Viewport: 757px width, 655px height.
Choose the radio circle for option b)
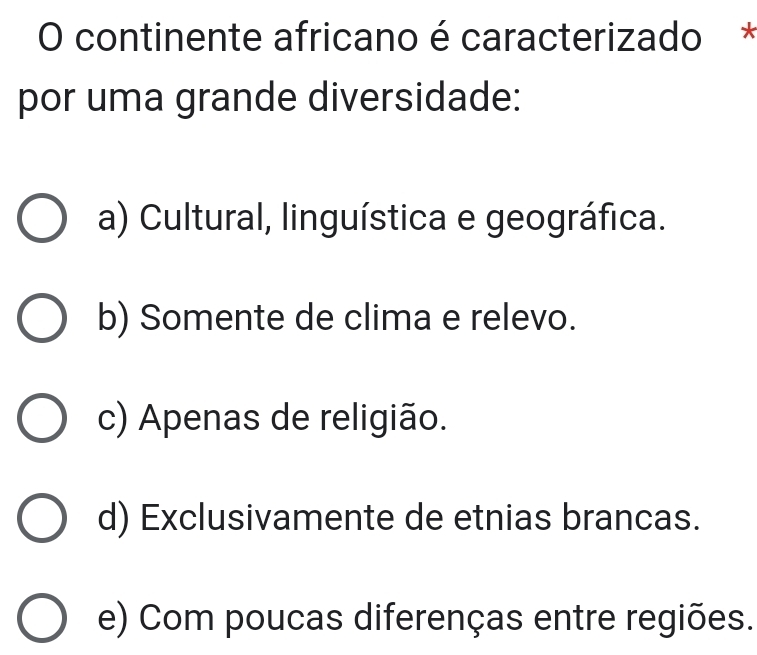click(x=43, y=320)
